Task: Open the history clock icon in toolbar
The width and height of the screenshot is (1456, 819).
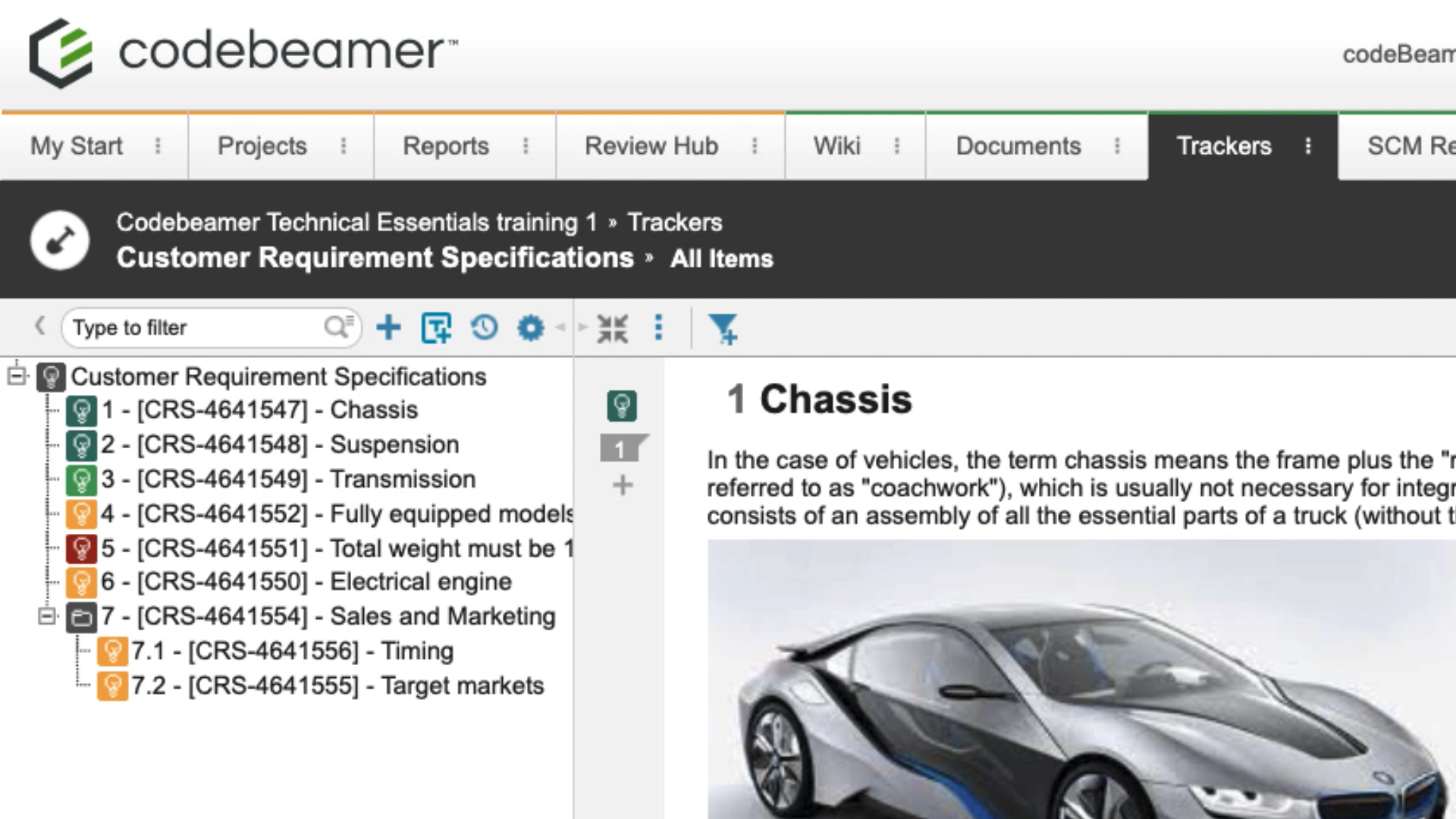Action: click(484, 328)
